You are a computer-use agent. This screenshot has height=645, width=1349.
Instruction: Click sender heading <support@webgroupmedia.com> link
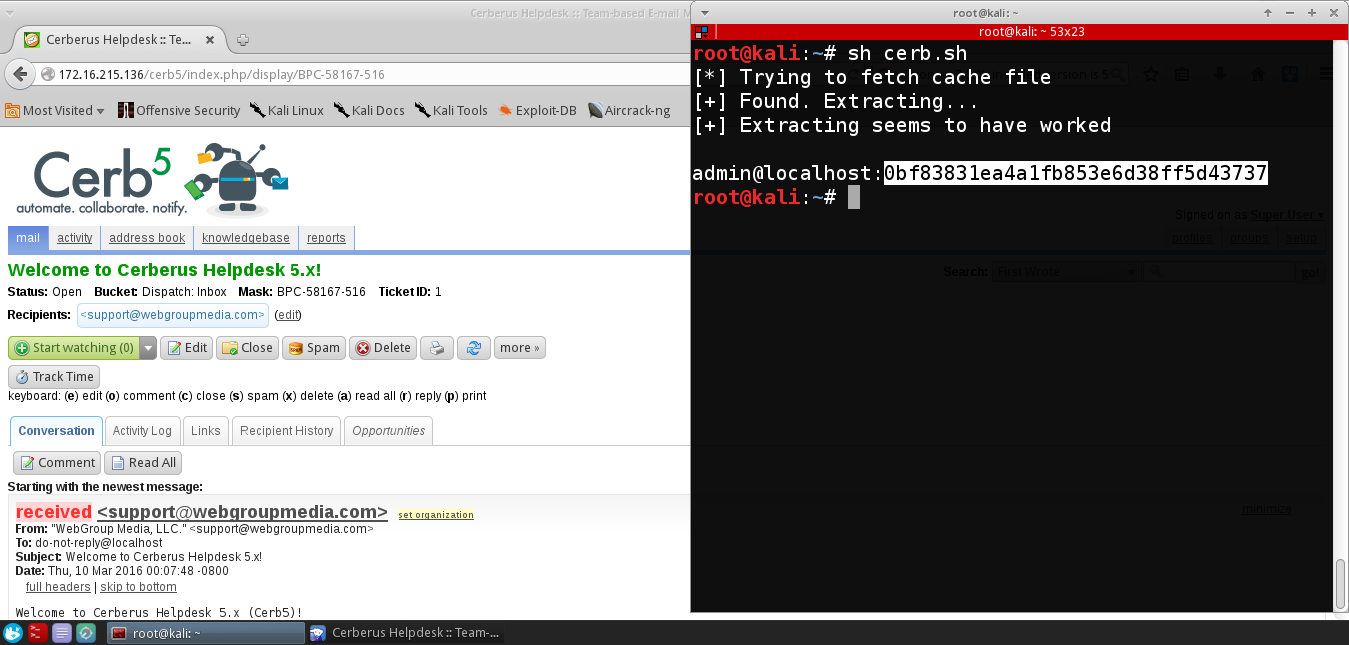242,512
